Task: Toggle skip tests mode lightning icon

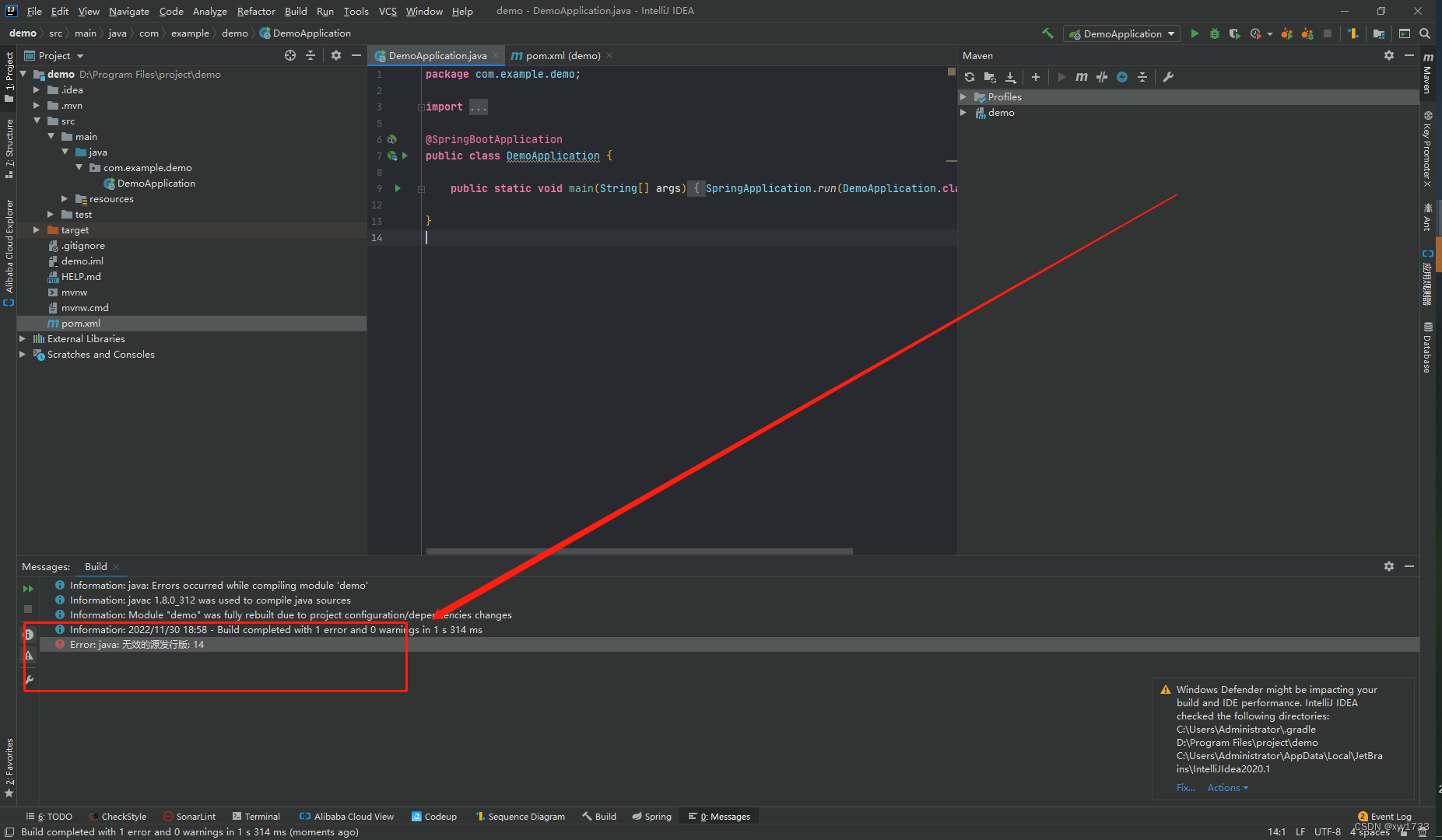Action: point(1122,77)
